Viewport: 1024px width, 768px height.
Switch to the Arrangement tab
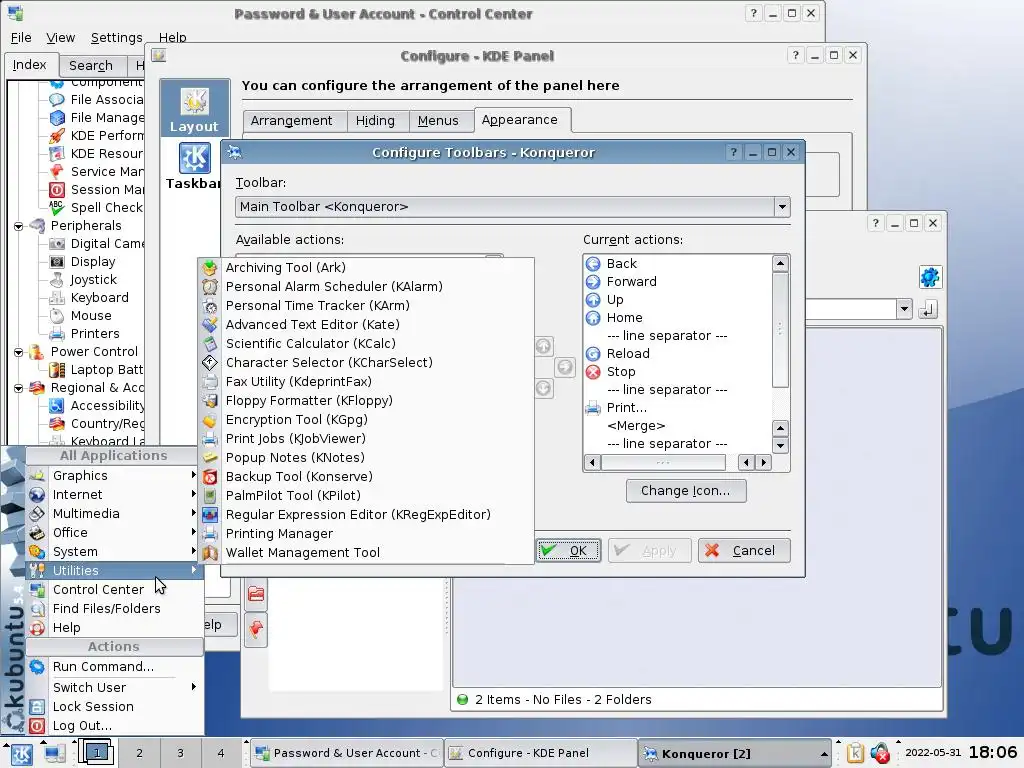pos(291,121)
